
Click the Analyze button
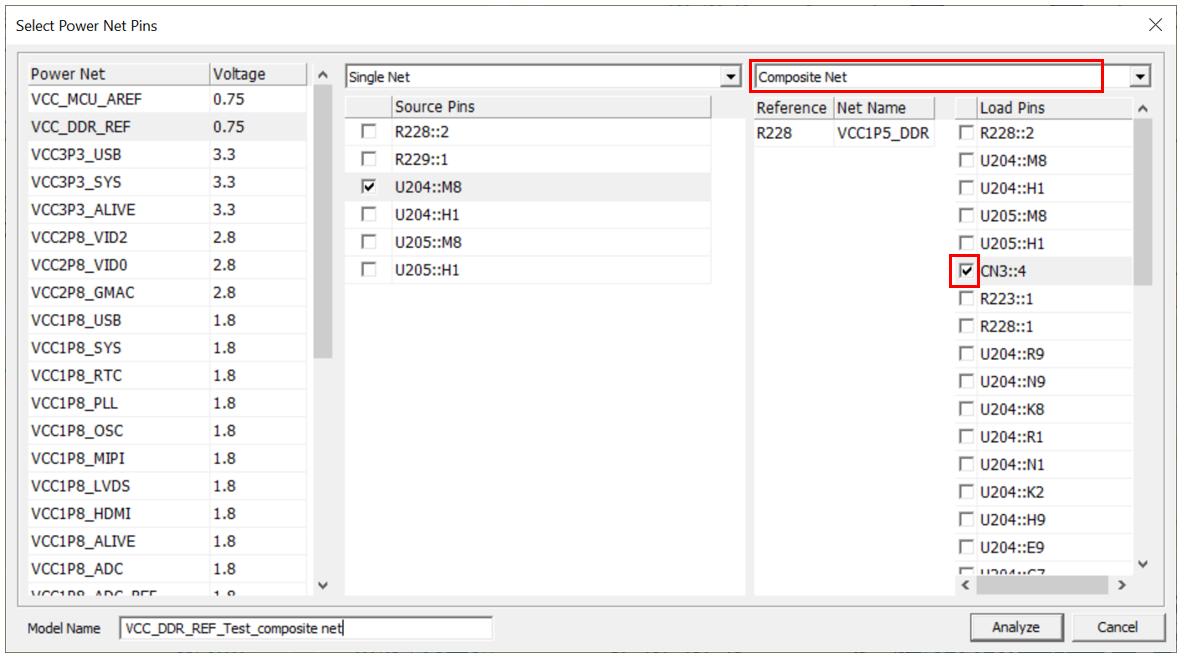click(x=1015, y=627)
